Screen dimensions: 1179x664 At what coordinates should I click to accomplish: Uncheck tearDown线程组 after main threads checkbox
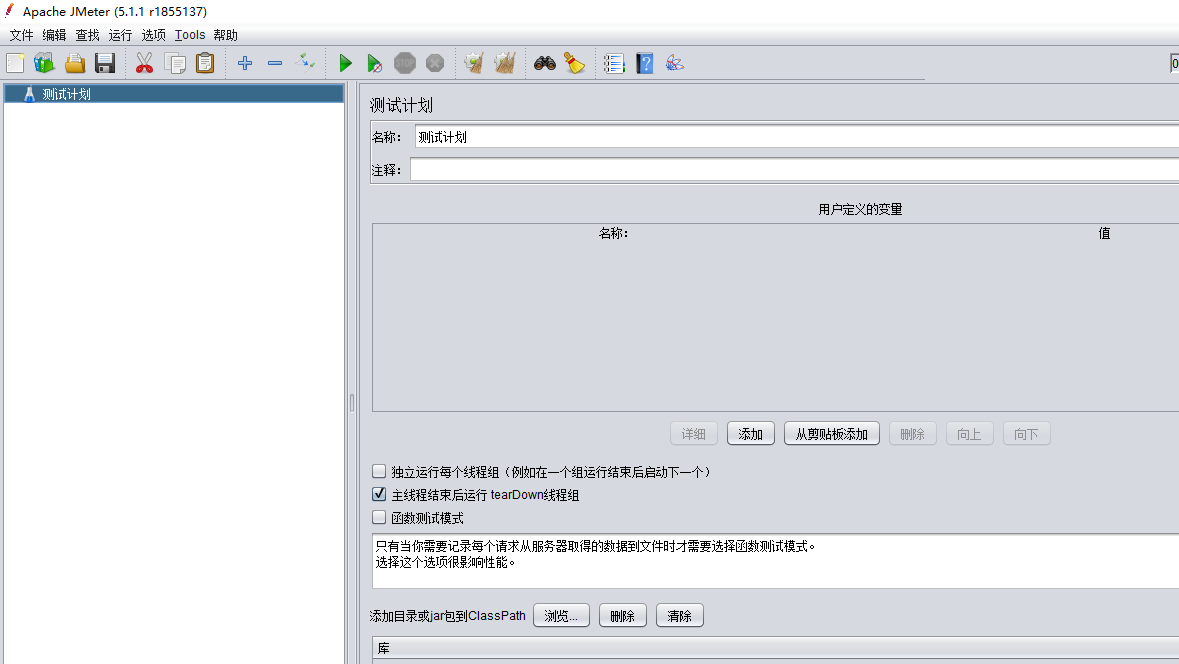coord(379,494)
